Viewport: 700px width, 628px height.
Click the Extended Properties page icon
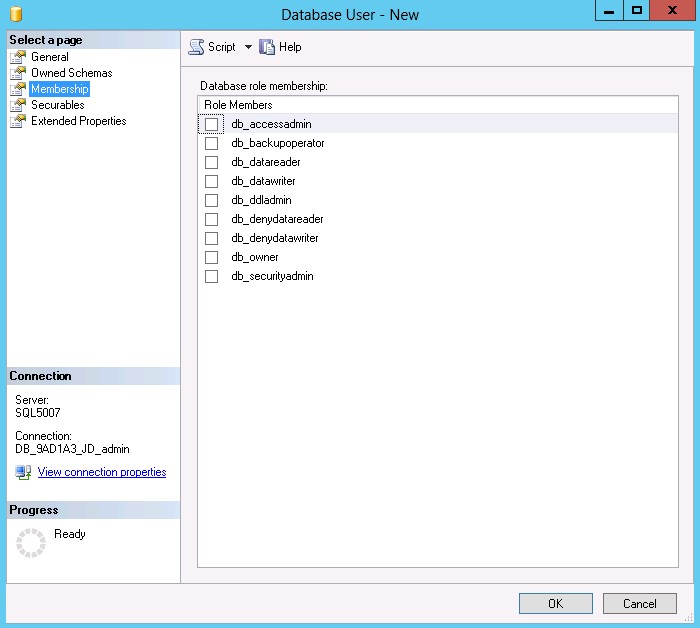click(x=18, y=121)
